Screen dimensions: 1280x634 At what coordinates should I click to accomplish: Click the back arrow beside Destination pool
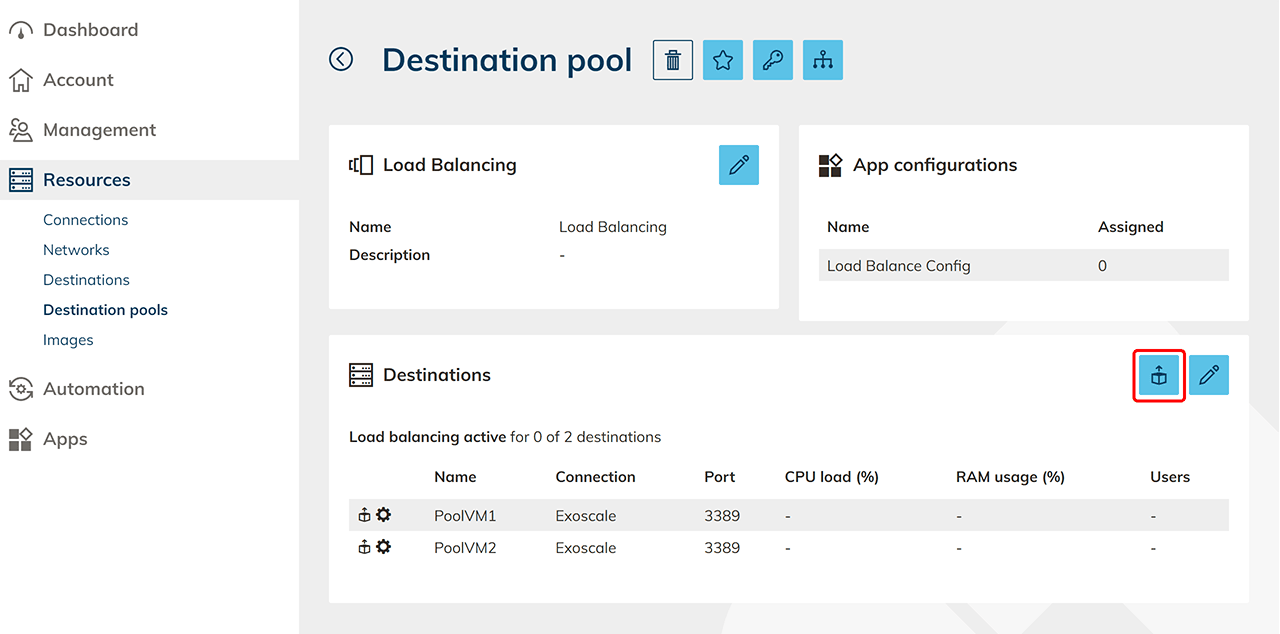click(x=341, y=60)
